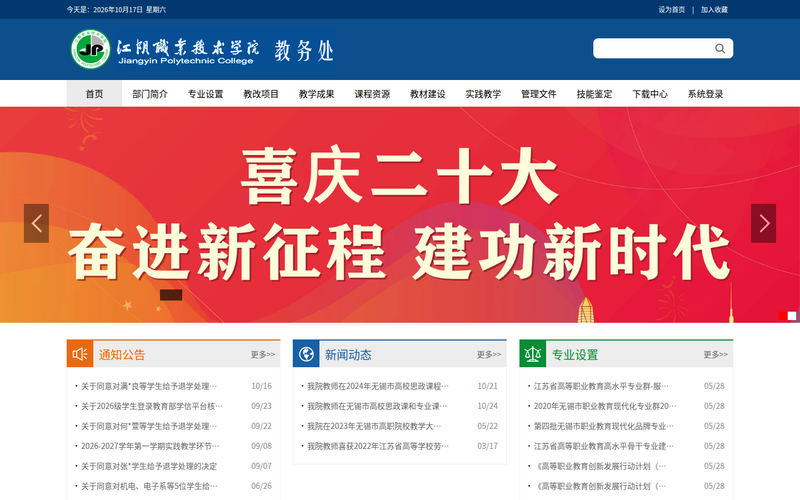The height and width of the screenshot is (500, 800).
Task: Click date 10/16 beside first notice
Action: 261,386
